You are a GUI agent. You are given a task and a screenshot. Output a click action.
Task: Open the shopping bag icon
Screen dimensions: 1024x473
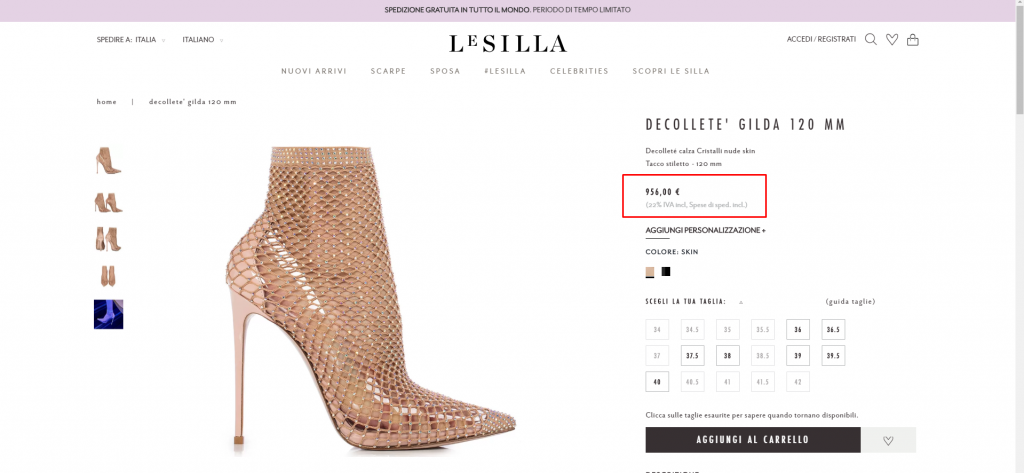[x=912, y=40]
